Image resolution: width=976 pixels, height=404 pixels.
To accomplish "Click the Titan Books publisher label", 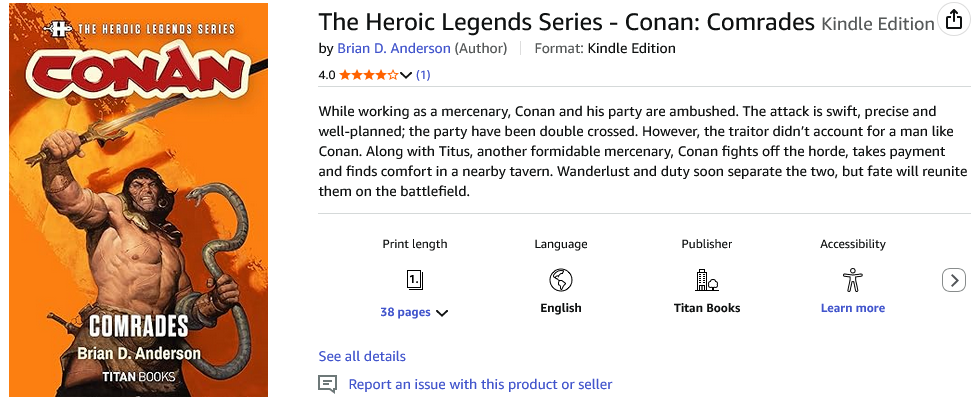I will pos(706,308).
